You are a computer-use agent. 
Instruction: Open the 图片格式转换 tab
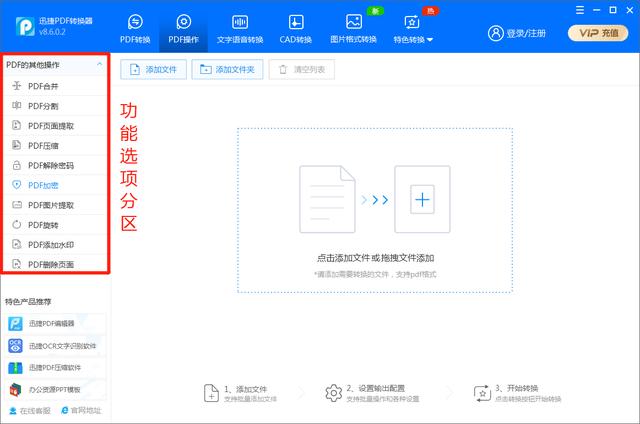tap(353, 29)
